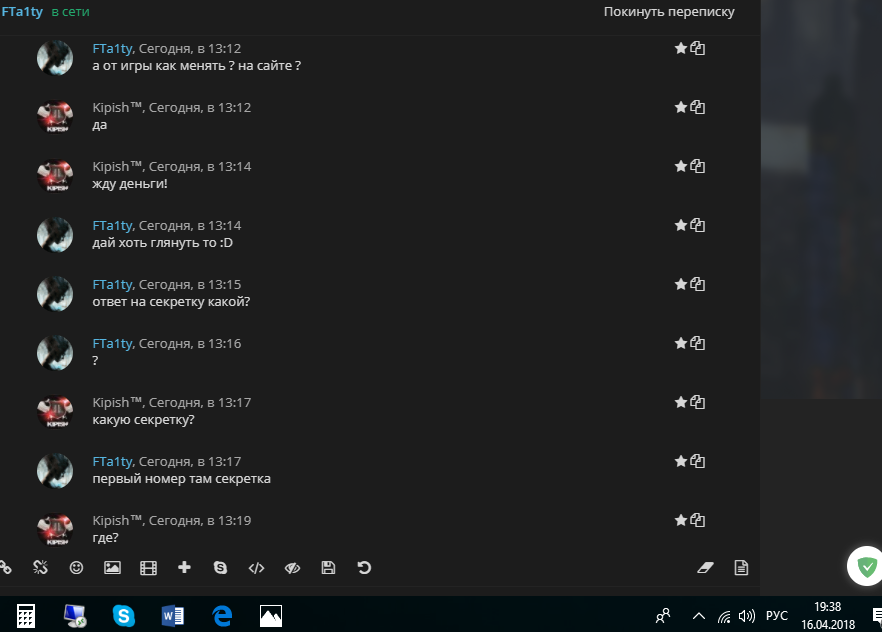Insert code block with brackets icon
This screenshot has height=632, width=882.
256,568
